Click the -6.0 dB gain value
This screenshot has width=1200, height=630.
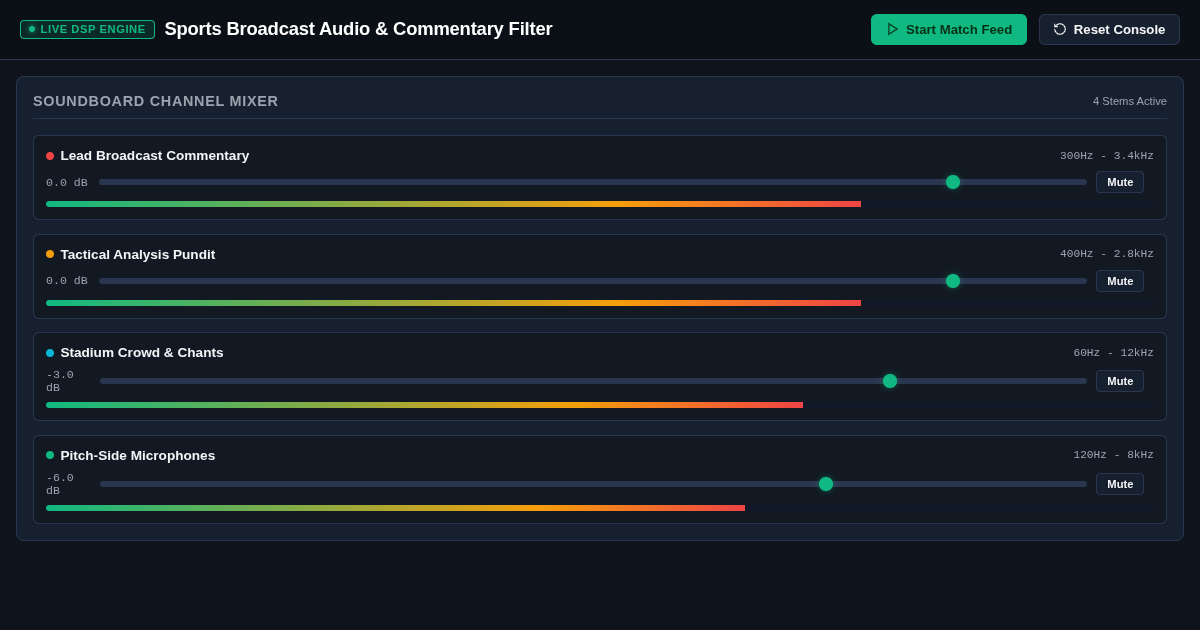coord(60,484)
